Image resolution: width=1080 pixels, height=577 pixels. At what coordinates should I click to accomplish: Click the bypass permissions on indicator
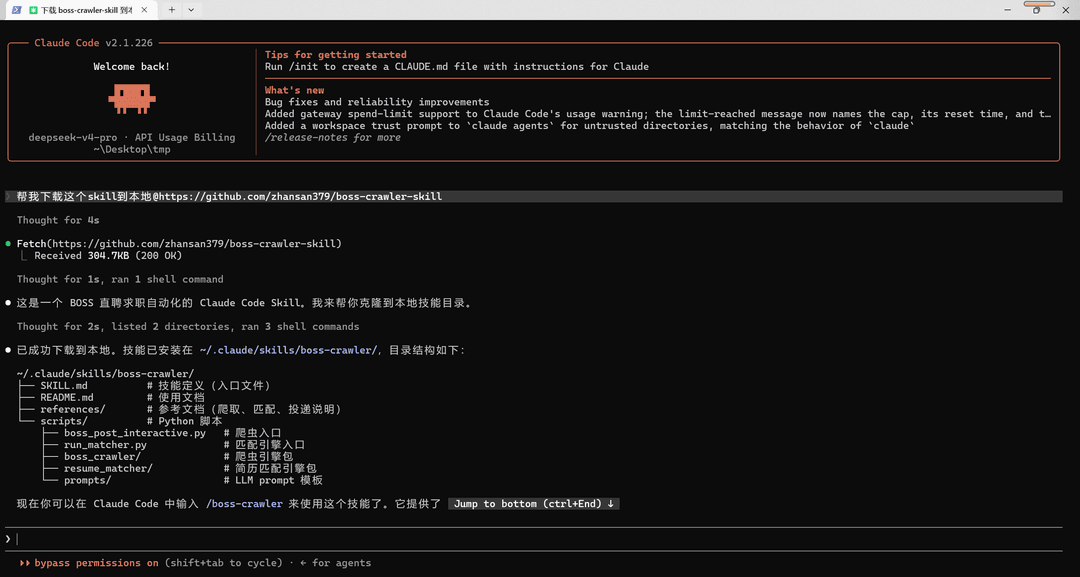point(96,563)
